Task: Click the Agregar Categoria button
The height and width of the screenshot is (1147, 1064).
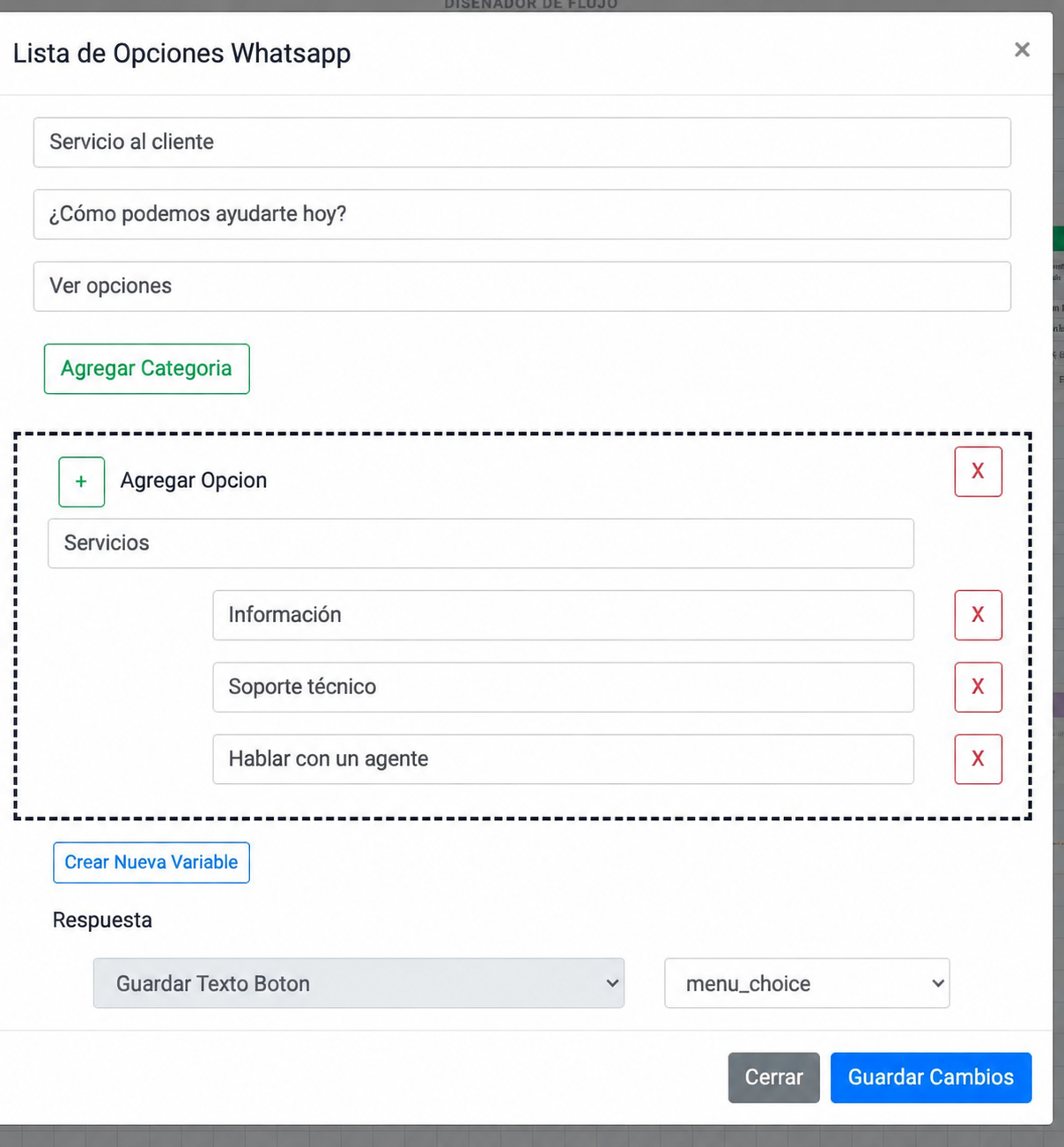Action: 147,368
